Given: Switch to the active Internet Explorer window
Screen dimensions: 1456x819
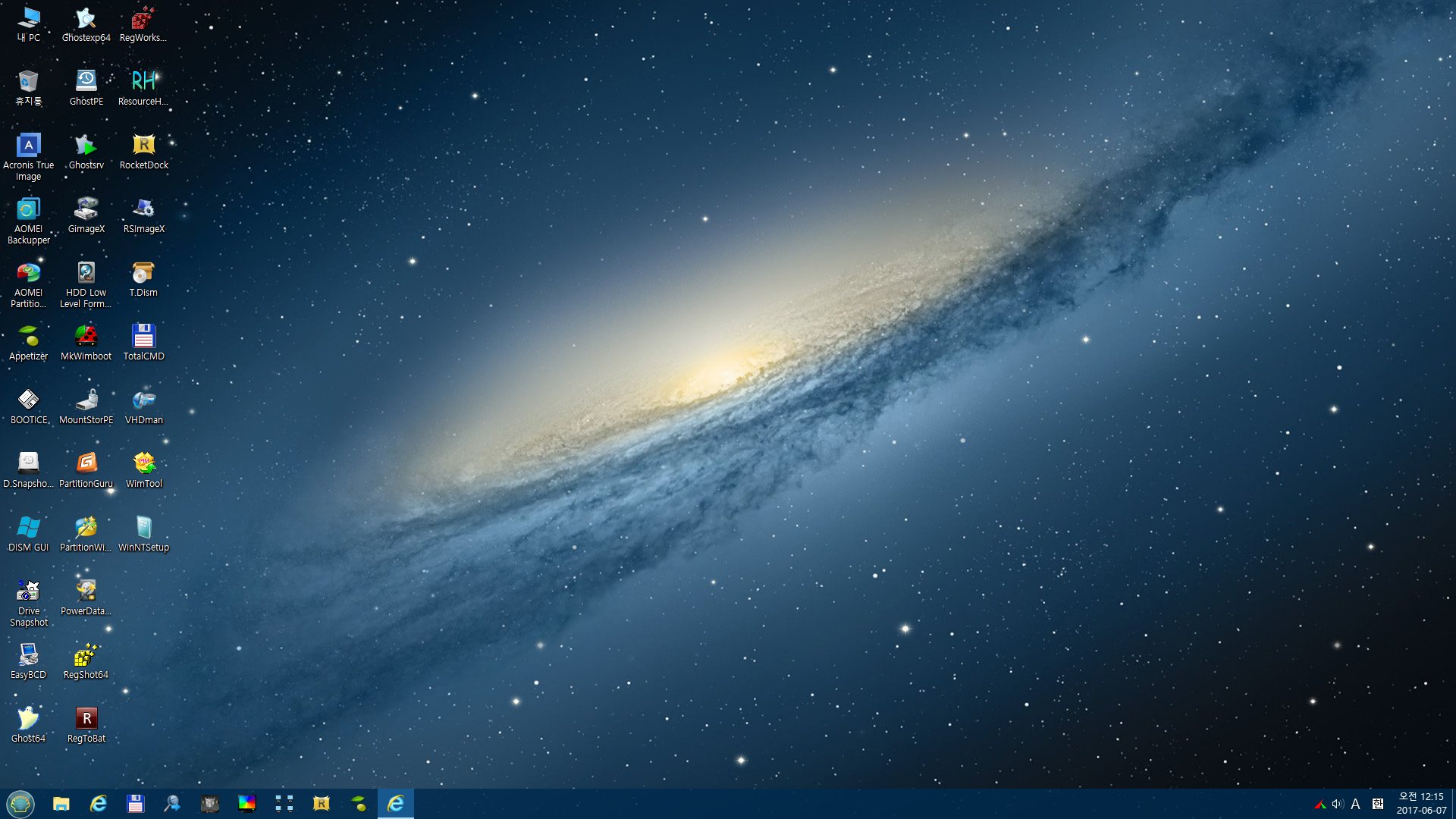Looking at the screenshot, I should click(396, 804).
